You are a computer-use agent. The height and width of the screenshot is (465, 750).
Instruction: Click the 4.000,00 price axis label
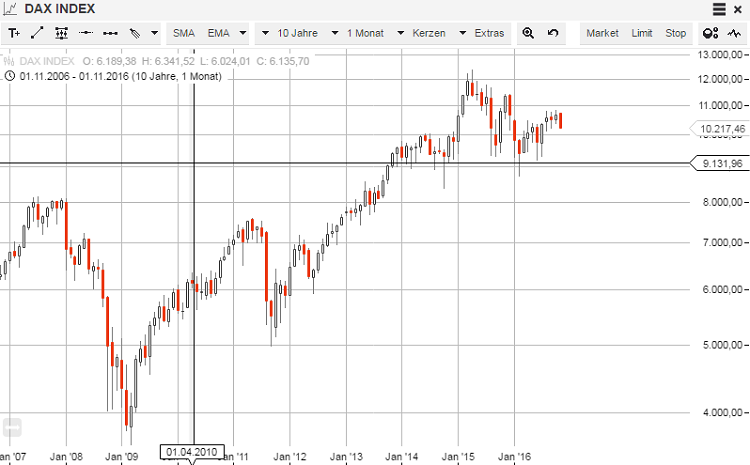tap(722, 412)
